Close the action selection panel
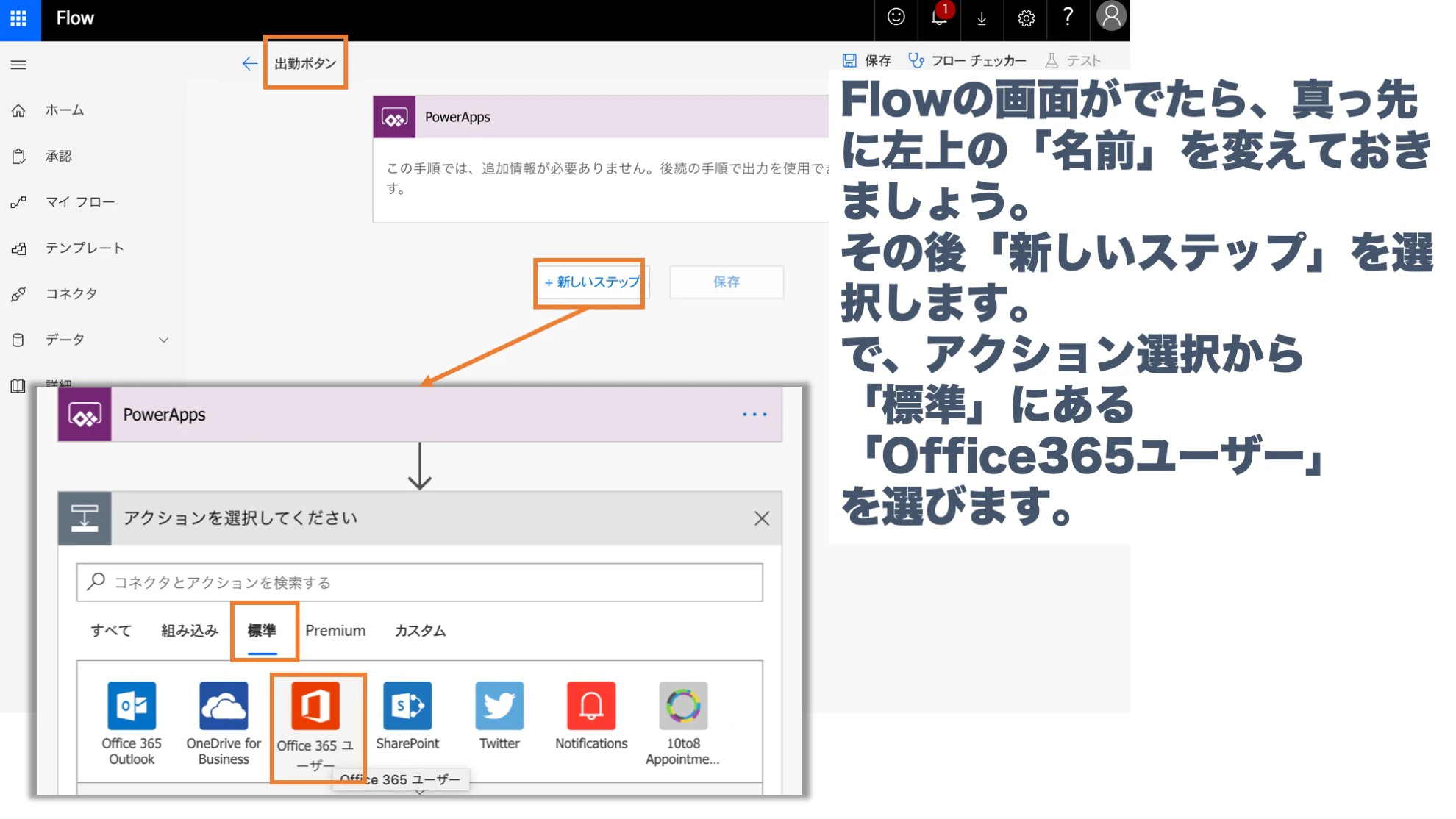This screenshot has height=819, width=1456. [x=762, y=518]
